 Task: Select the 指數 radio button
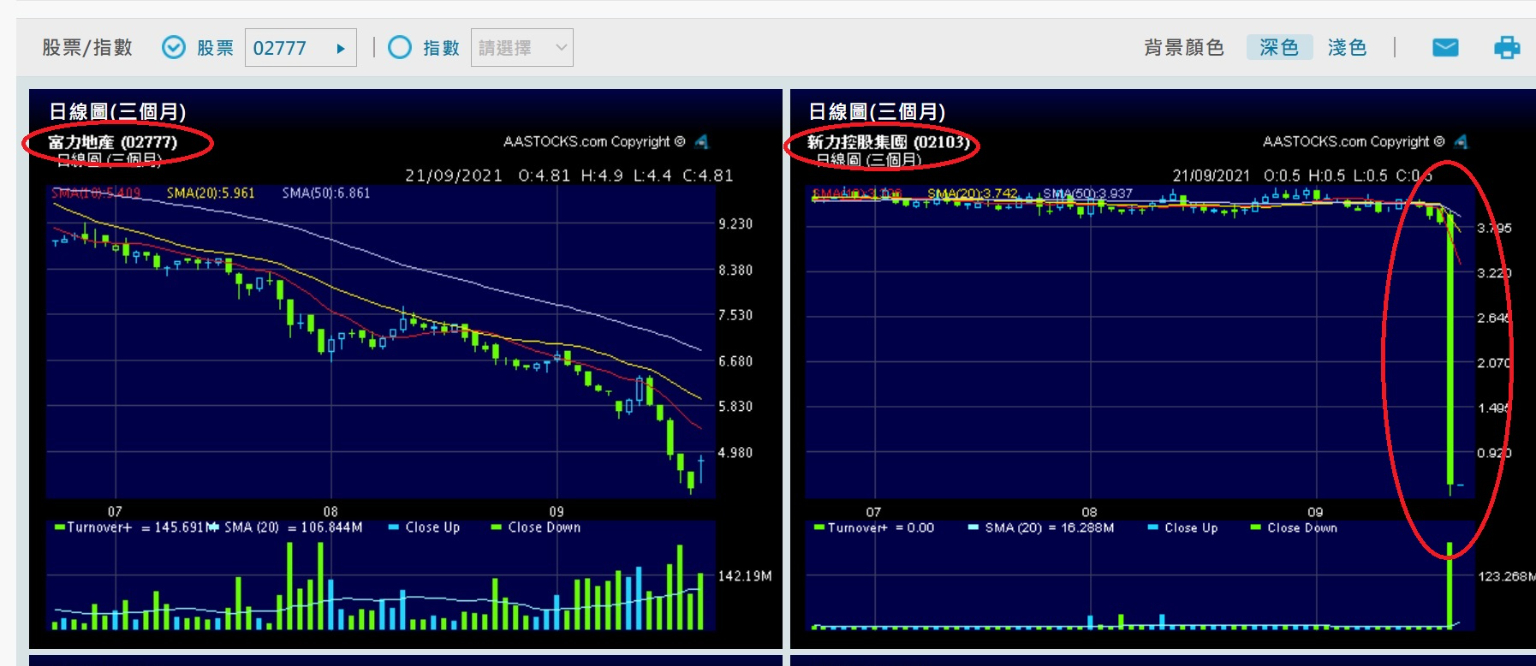[x=400, y=48]
